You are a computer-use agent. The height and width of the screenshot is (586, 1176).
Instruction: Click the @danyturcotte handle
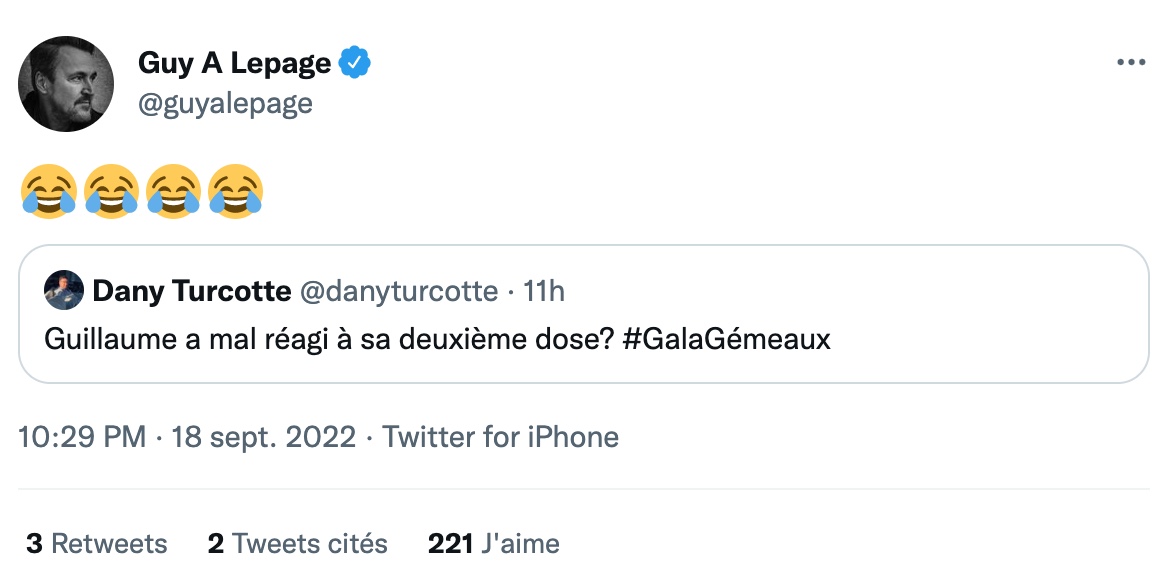[398, 291]
